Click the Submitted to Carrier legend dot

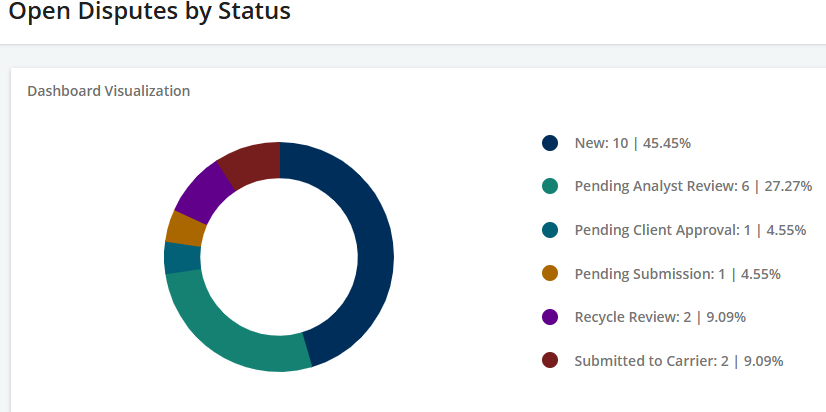point(549,361)
